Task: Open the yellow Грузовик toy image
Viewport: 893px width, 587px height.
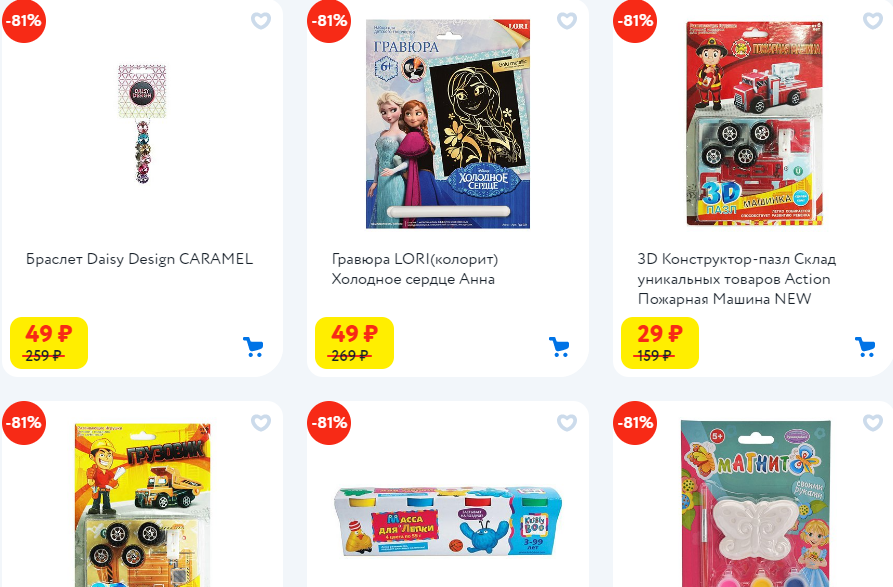Action: 142,505
